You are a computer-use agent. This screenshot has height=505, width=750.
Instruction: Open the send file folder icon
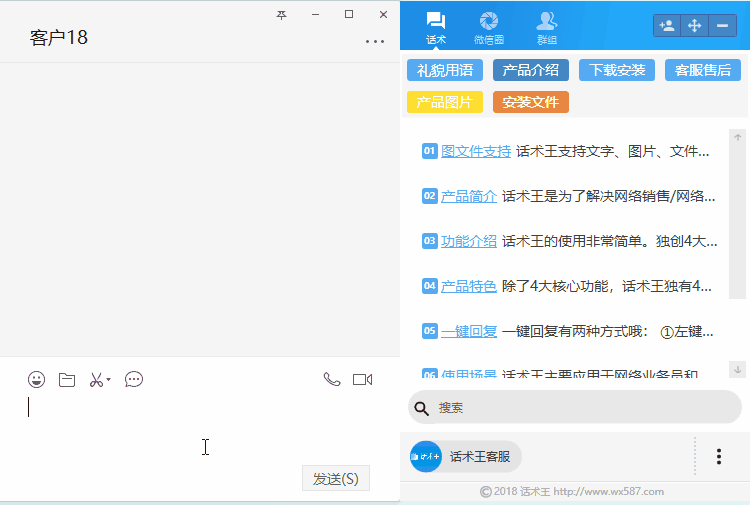coord(67,380)
